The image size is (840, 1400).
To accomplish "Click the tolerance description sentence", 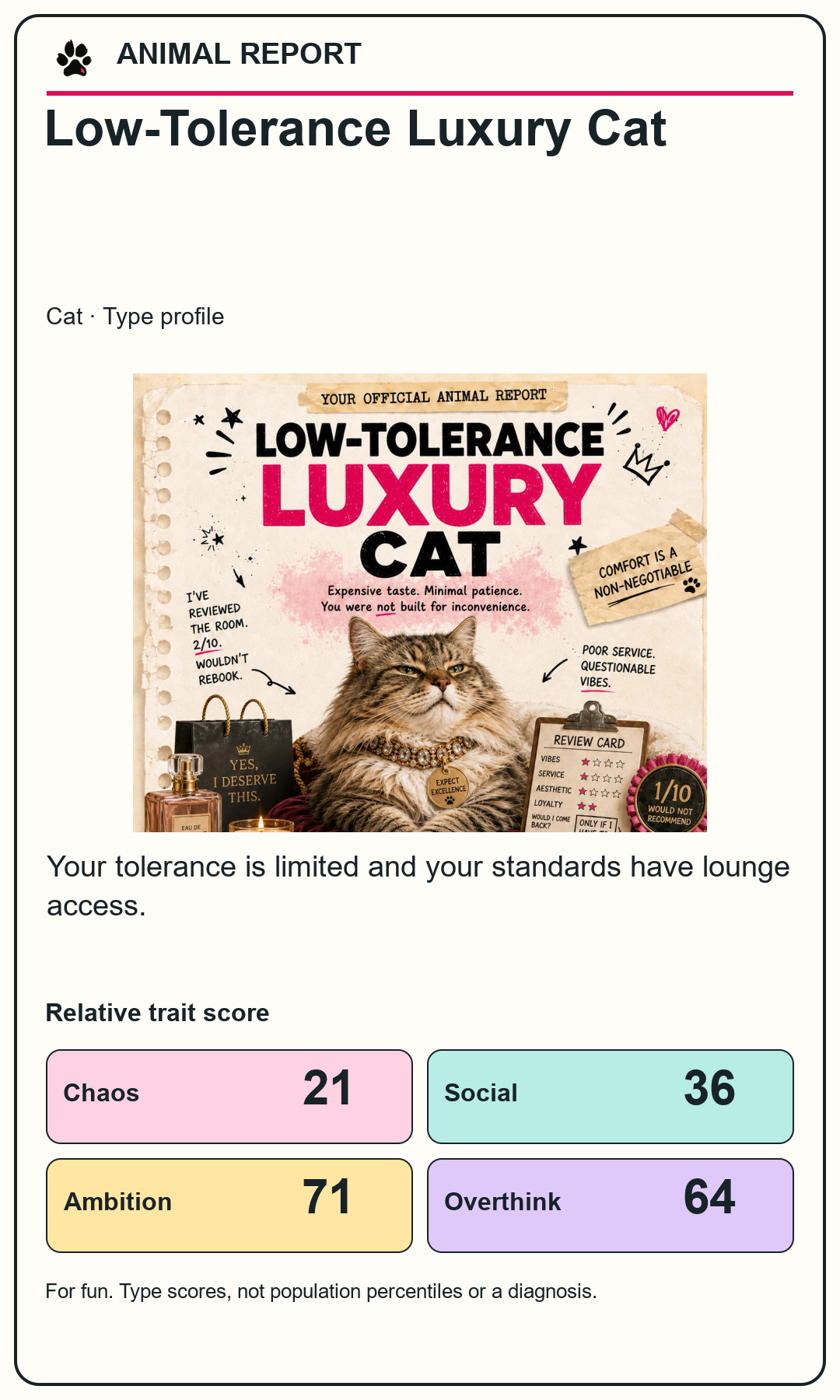I will pos(418,886).
